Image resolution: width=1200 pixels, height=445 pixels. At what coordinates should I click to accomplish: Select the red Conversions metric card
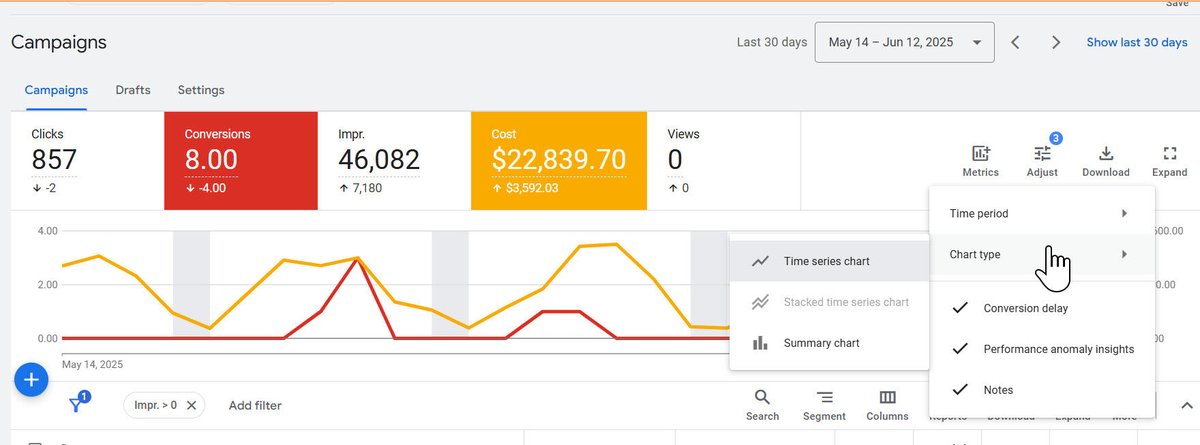(241, 161)
